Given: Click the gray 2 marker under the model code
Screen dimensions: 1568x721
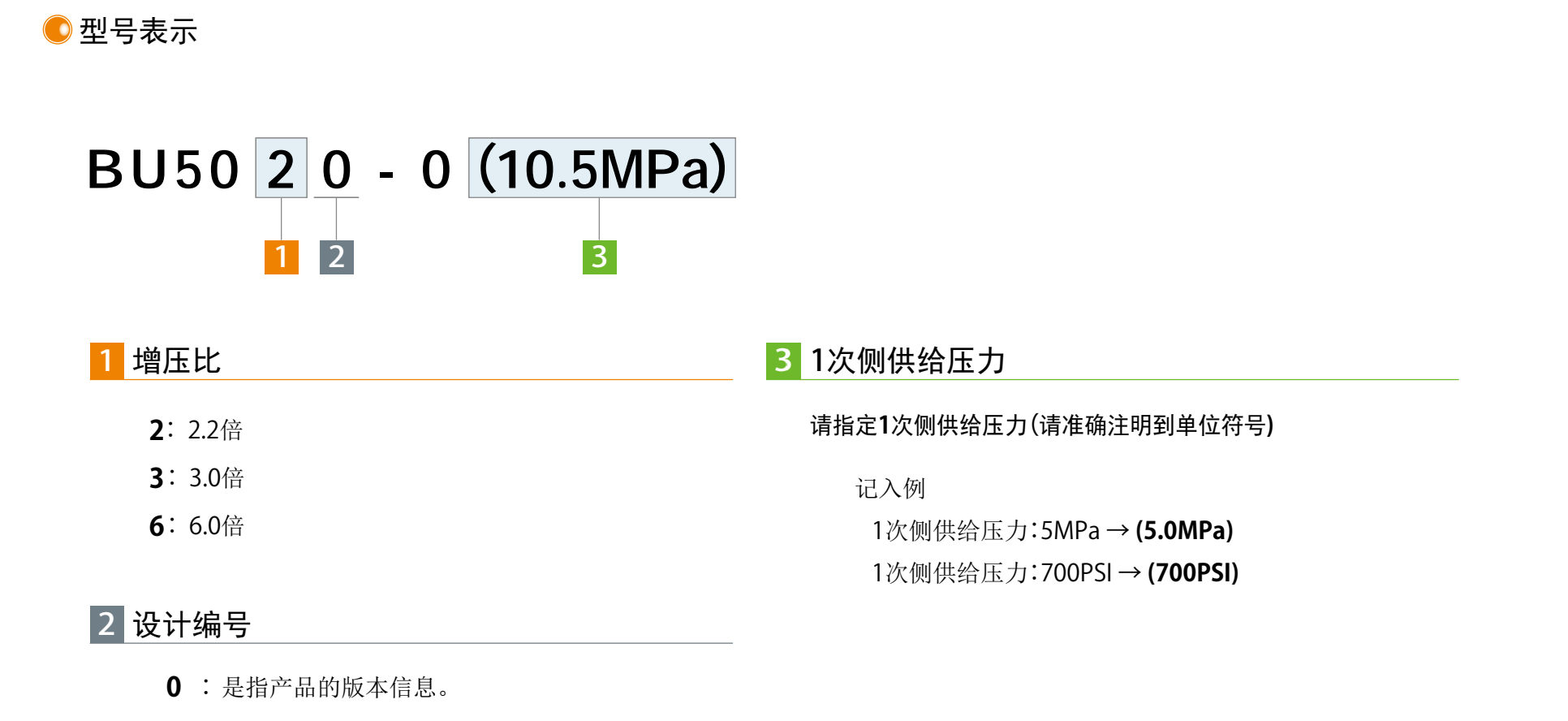Looking at the screenshot, I should point(336,257).
